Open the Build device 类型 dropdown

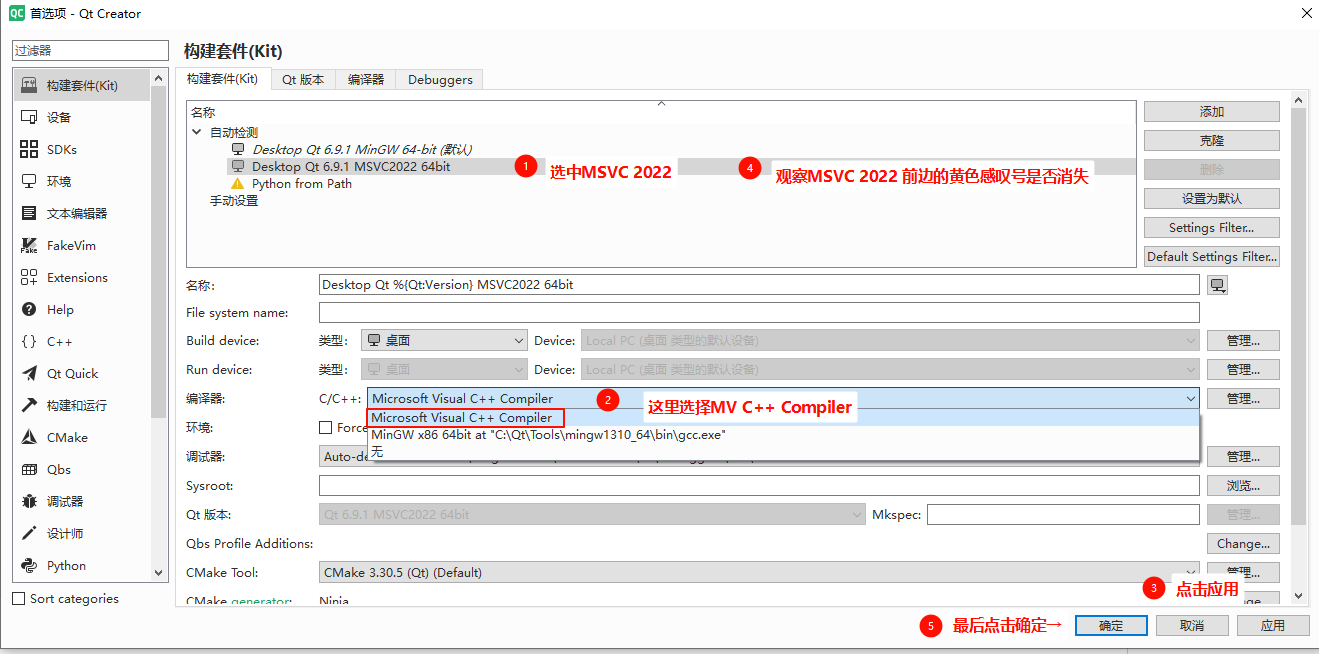pos(444,340)
